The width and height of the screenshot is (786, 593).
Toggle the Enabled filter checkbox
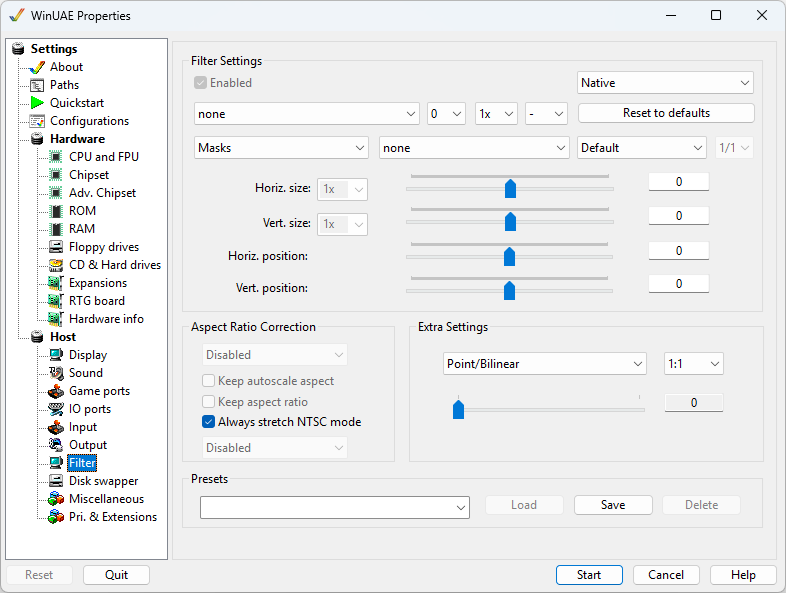(201, 83)
